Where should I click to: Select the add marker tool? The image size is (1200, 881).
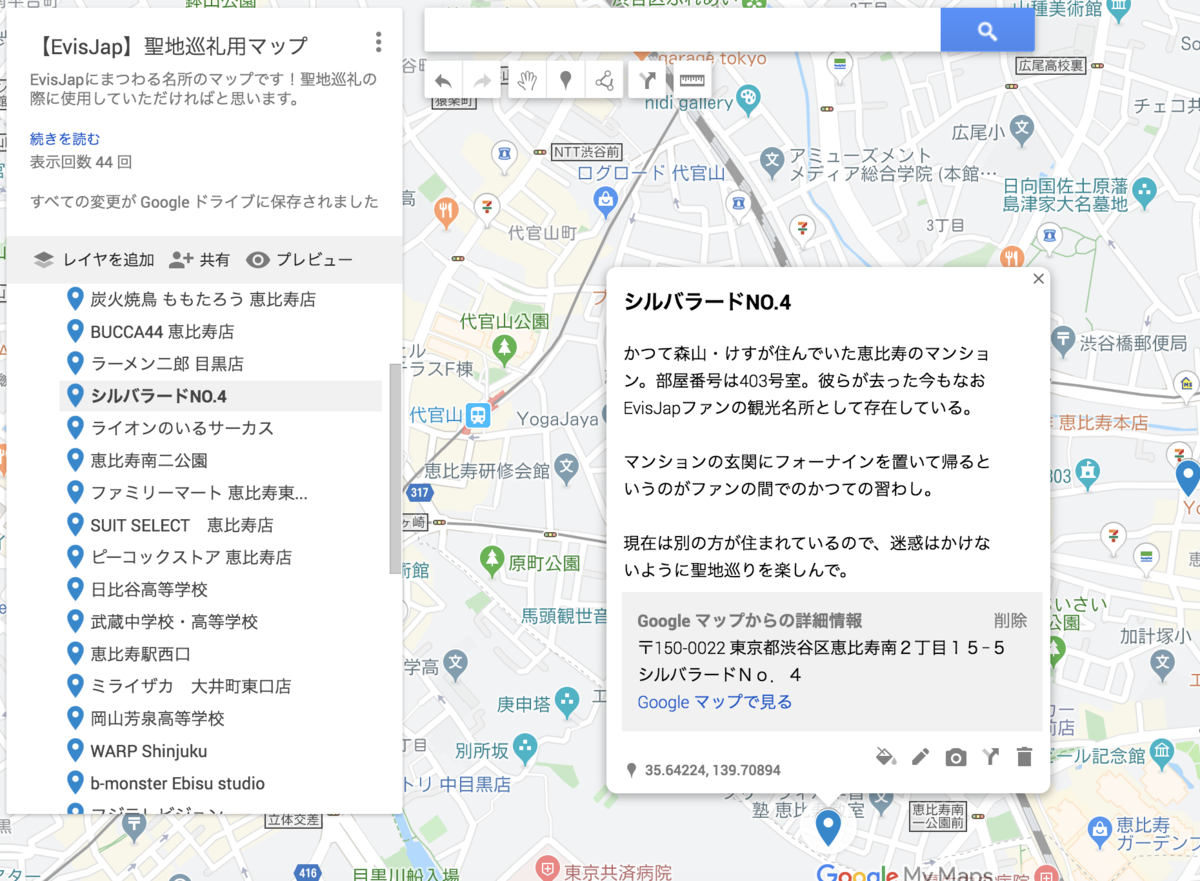coord(566,81)
